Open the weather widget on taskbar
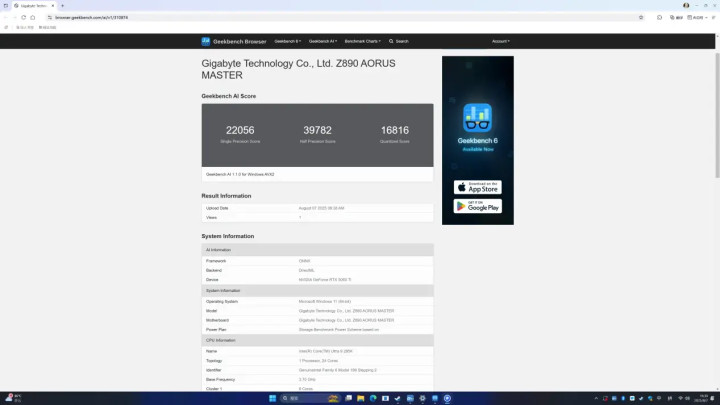720x405 pixels. point(13,398)
